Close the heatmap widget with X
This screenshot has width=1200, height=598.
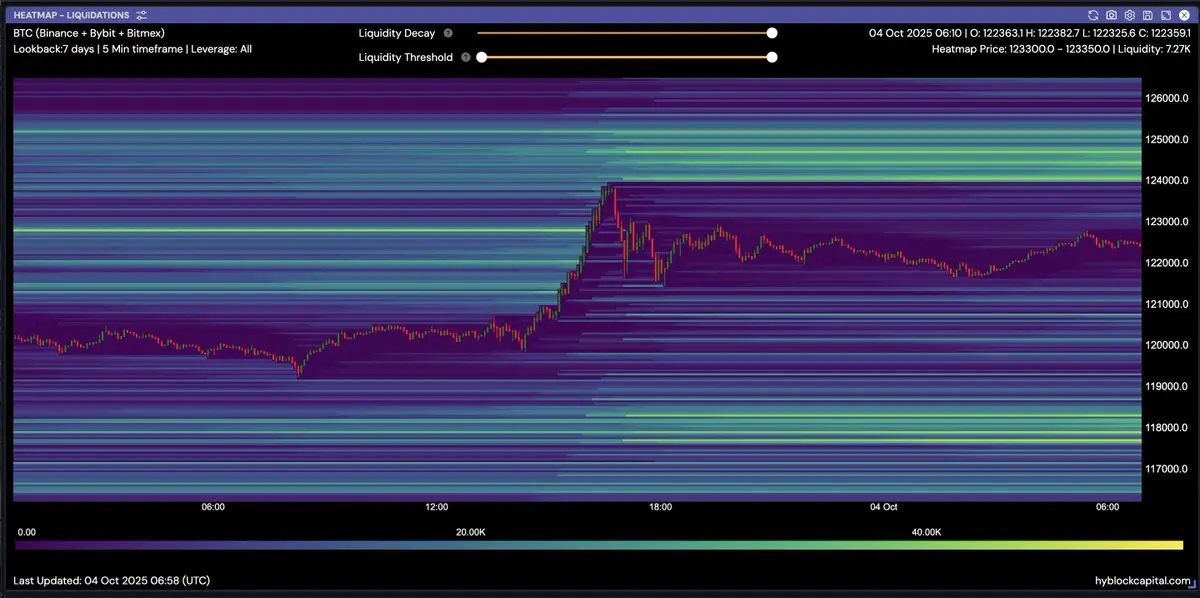[1183, 15]
